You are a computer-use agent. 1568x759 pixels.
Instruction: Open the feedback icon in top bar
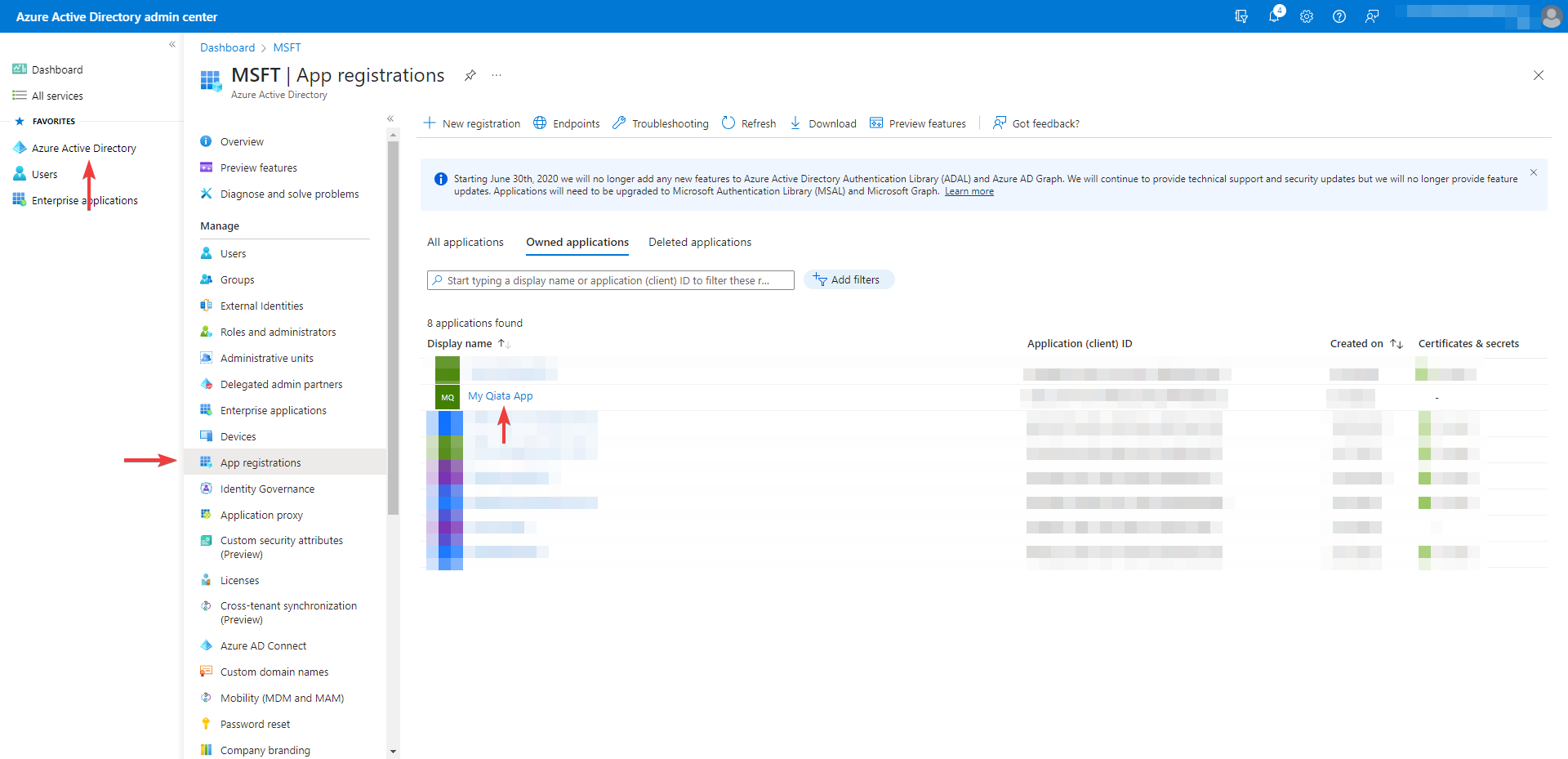[1372, 16]
